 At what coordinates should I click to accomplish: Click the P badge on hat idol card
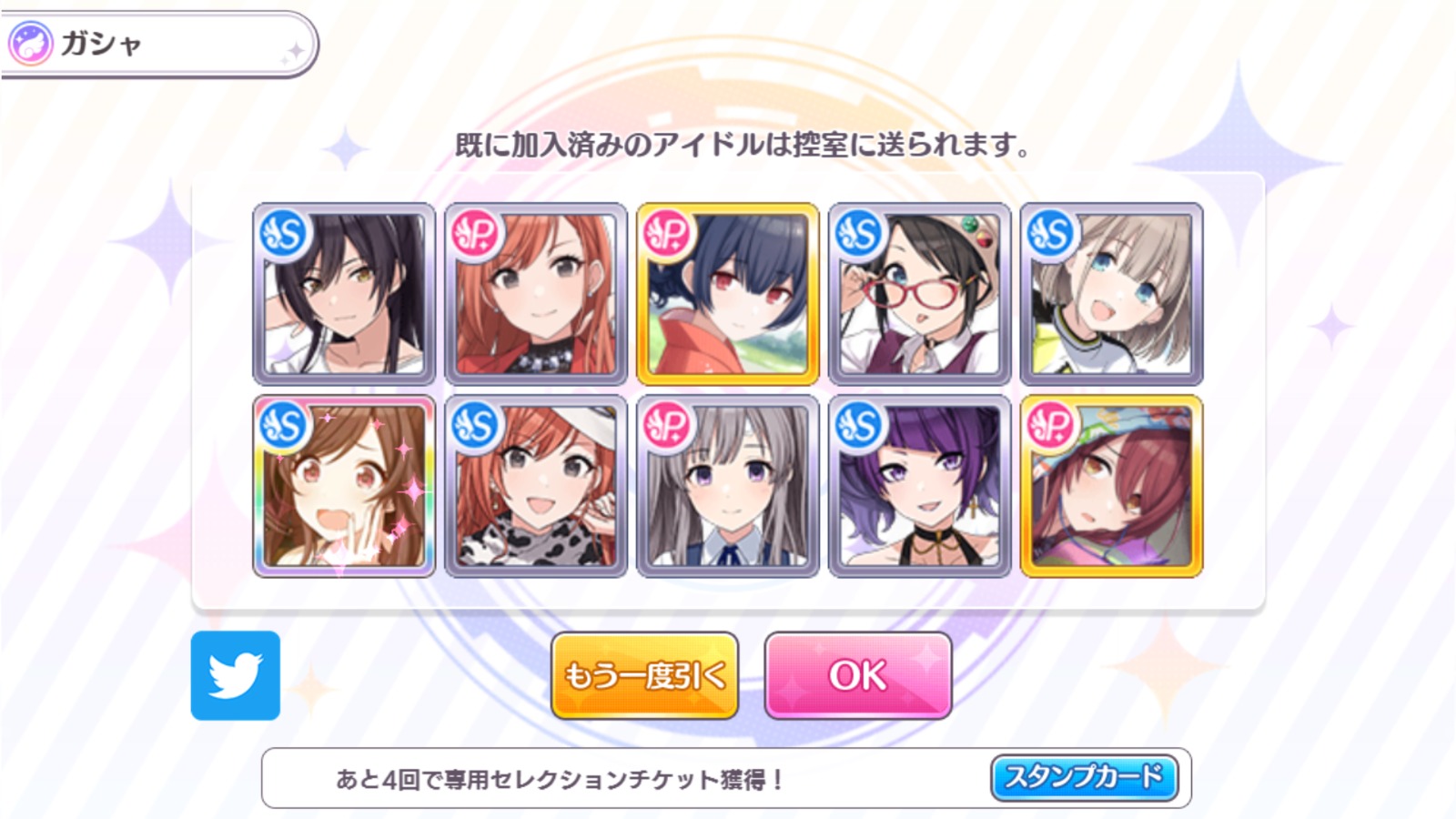point(1052,426)
